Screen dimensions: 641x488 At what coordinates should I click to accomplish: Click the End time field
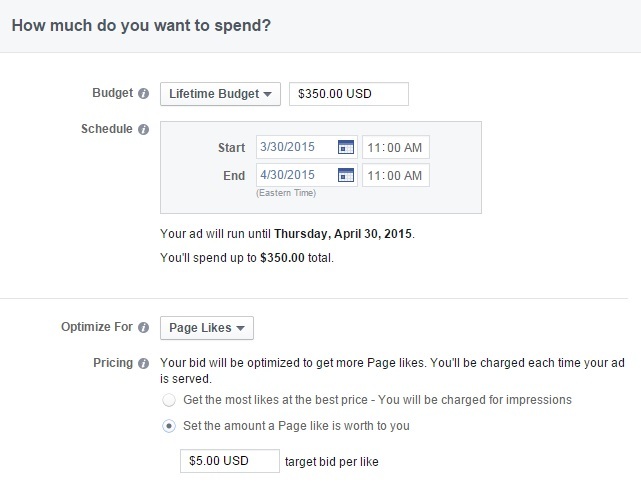pyautogui.click(x=395, y=176)
